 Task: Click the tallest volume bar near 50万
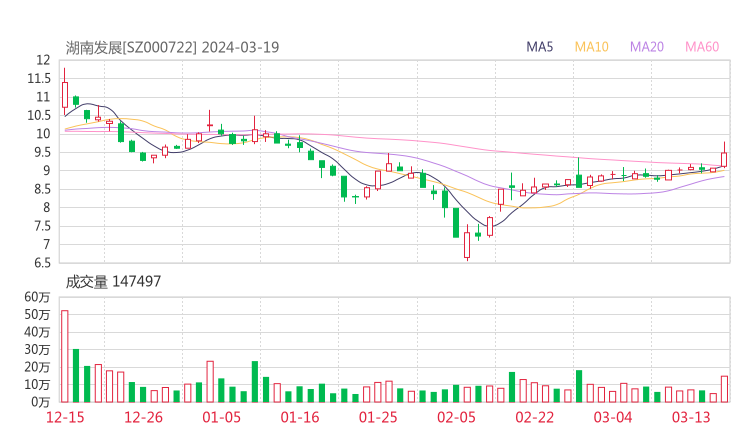point(65,356)
